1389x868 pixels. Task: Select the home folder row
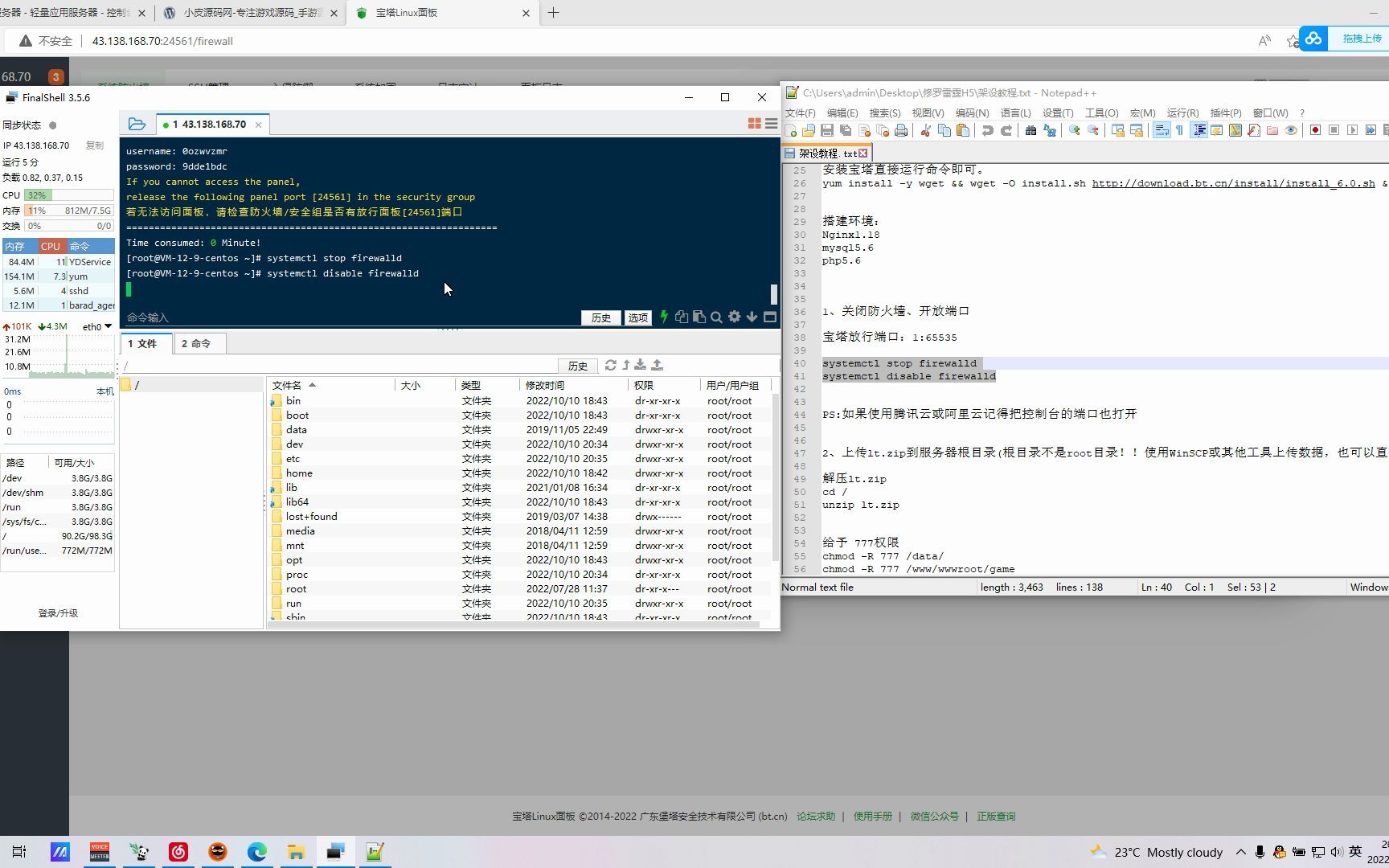tap(518, 473)
